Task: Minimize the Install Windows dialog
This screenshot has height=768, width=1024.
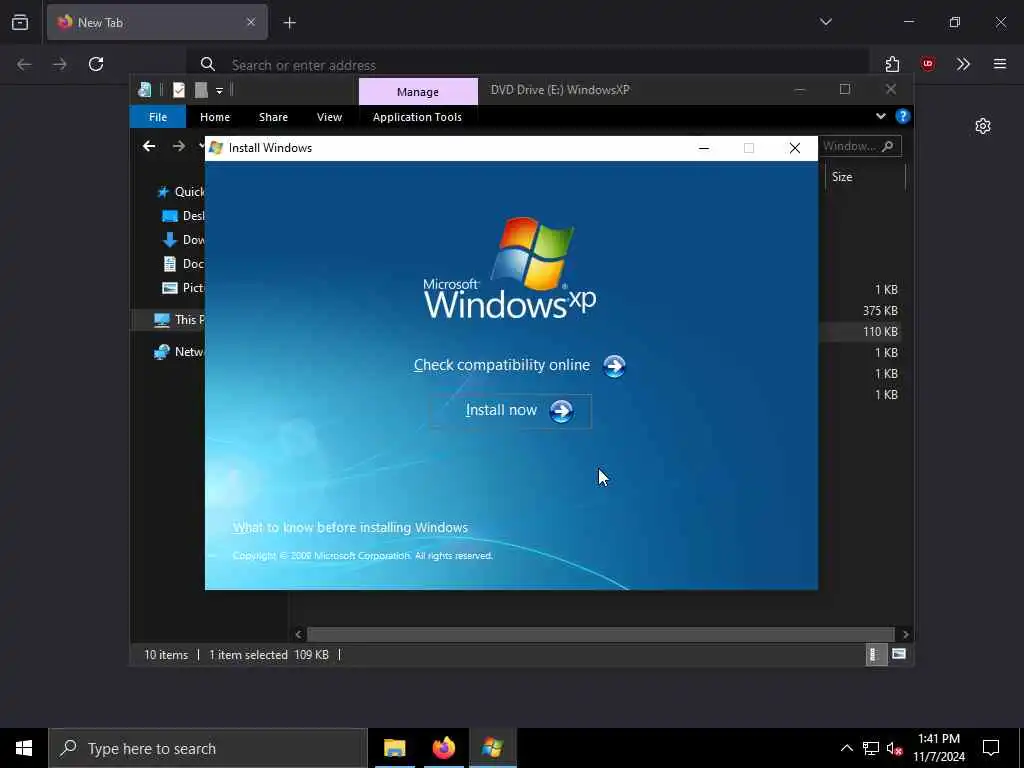Action: click(704, 148)
